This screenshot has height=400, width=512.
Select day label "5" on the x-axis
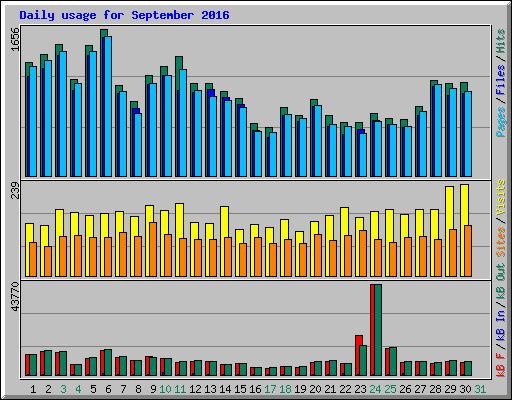93,389
